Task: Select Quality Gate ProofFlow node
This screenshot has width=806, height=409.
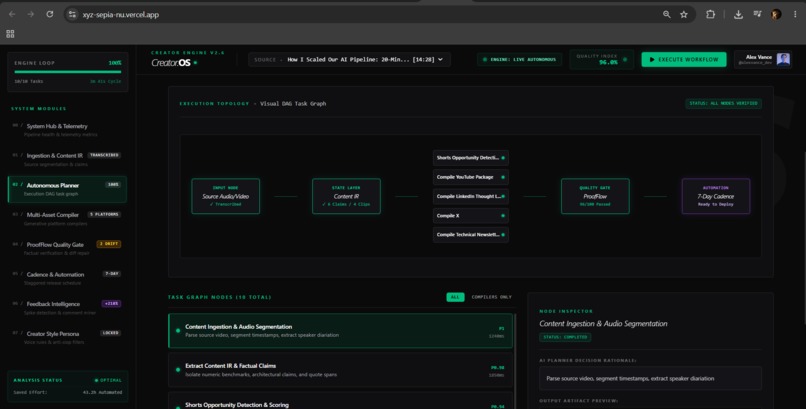Action: point(595,196)
